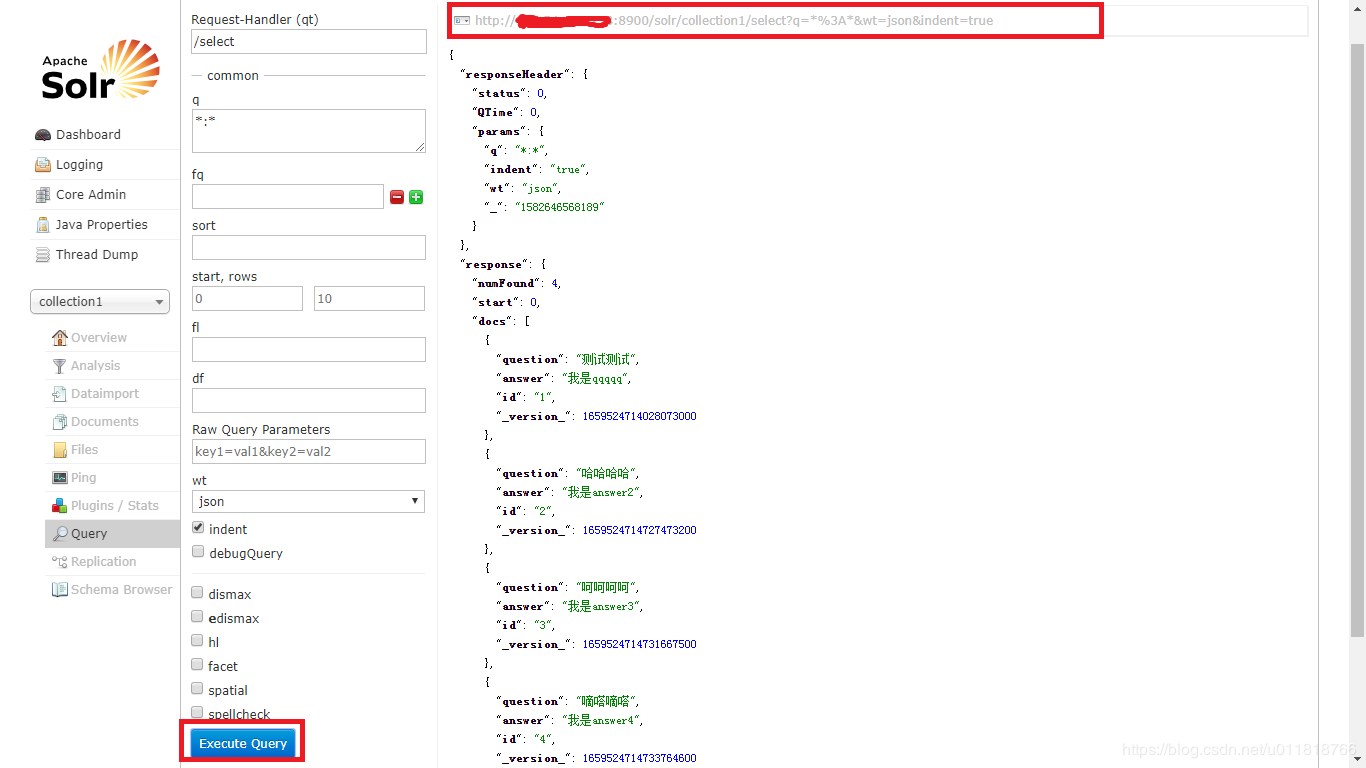Enable the spatial checkbox

click(x=198, y=689)
